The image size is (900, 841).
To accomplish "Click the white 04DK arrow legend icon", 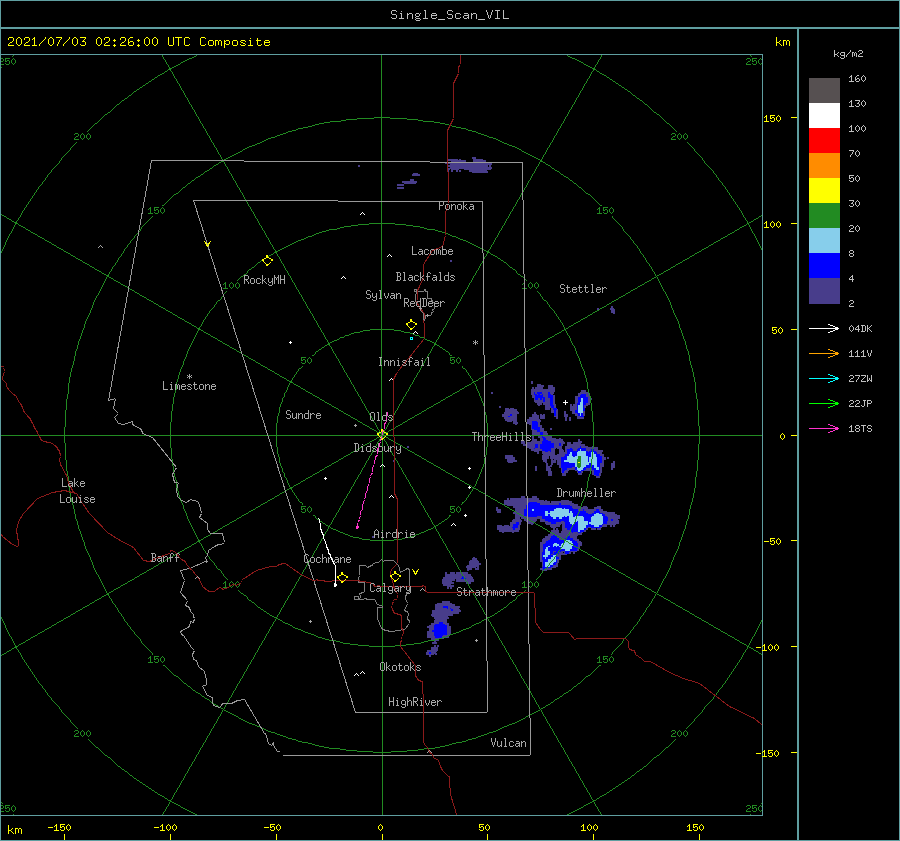I will pyautogui.click(x=824, y=328).
